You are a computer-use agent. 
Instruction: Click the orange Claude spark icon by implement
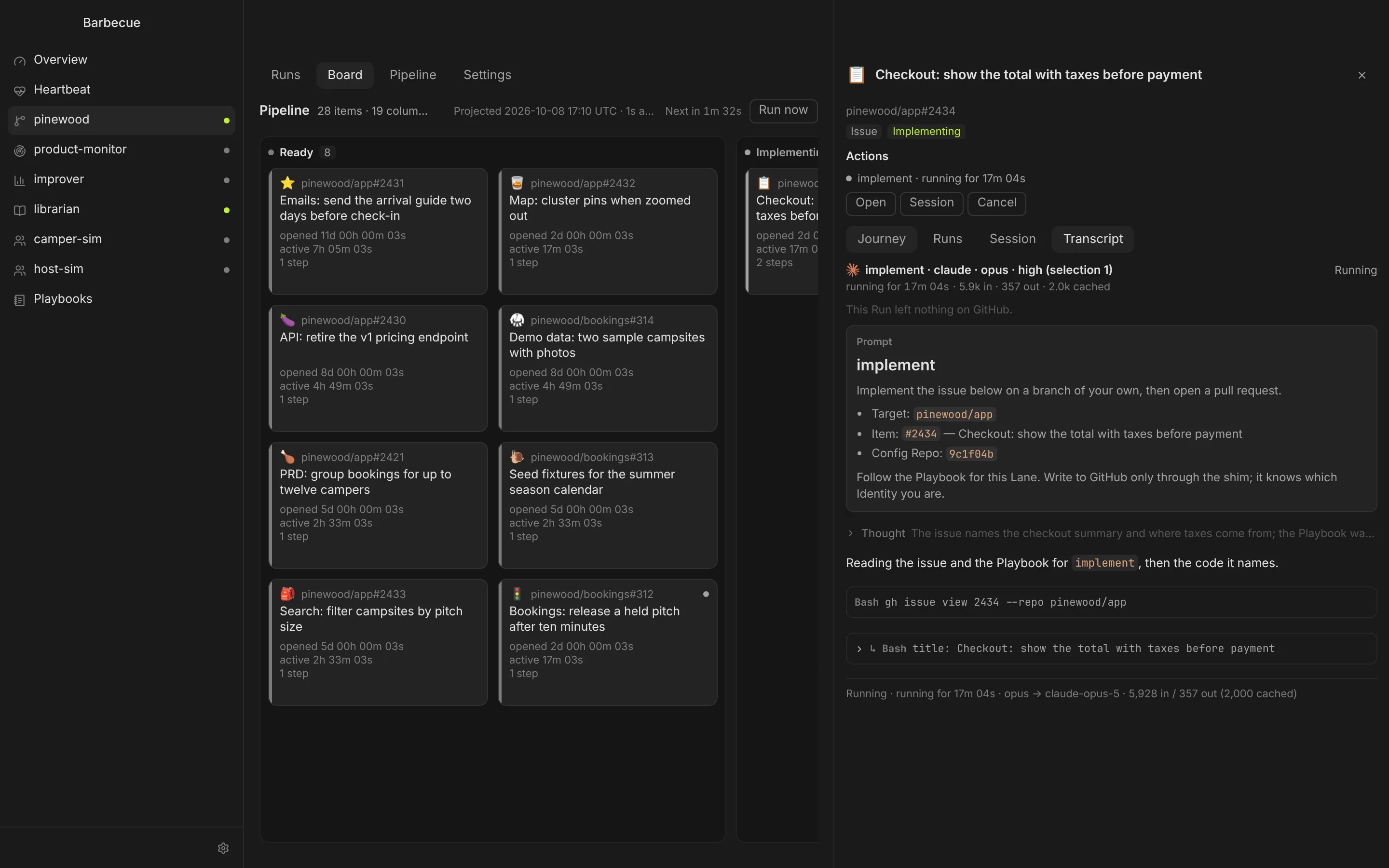[853, 270]
